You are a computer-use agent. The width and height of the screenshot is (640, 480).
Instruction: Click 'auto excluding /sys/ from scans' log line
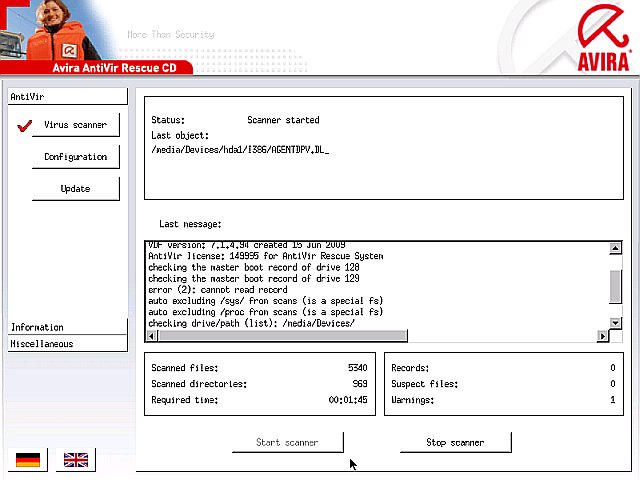click(265, 301)
